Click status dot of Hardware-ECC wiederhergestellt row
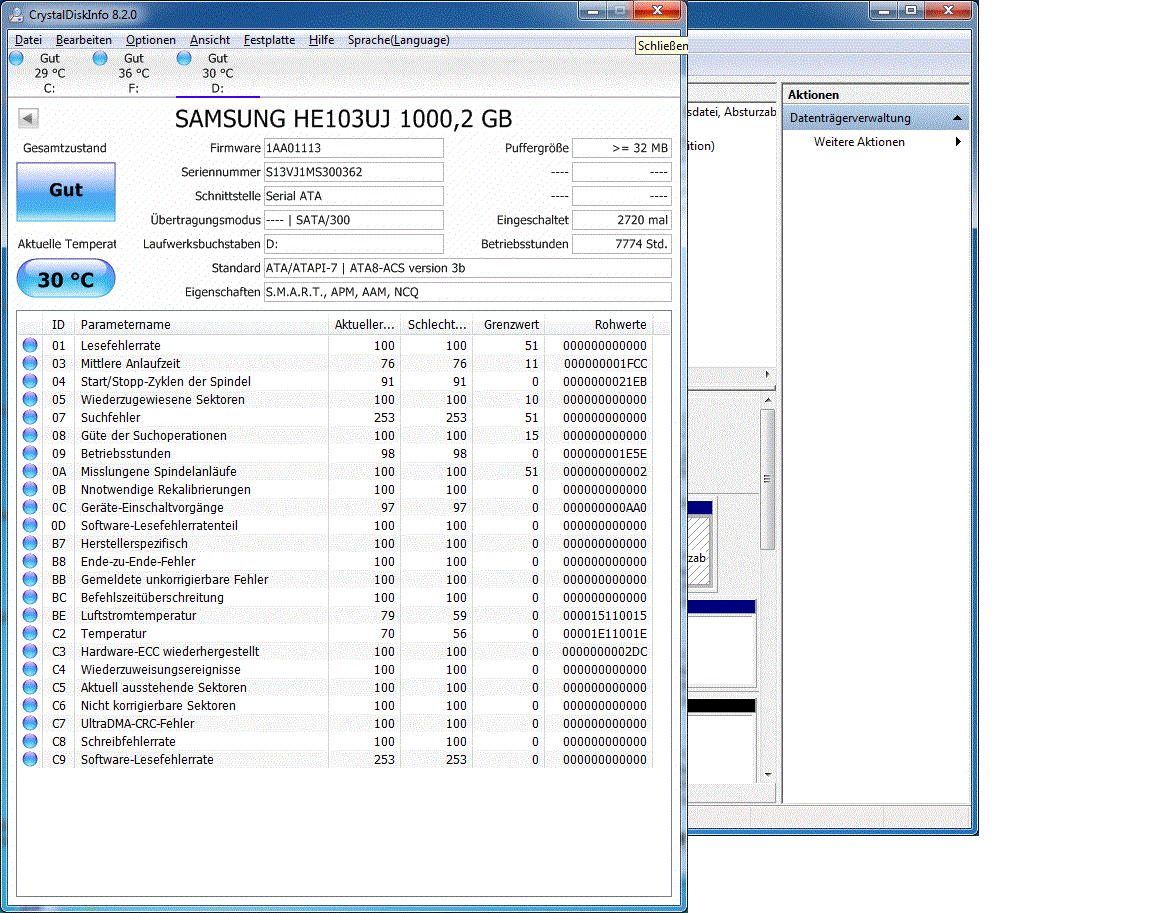The width and height of the screenshot is (1152, 913). [30, 651]
